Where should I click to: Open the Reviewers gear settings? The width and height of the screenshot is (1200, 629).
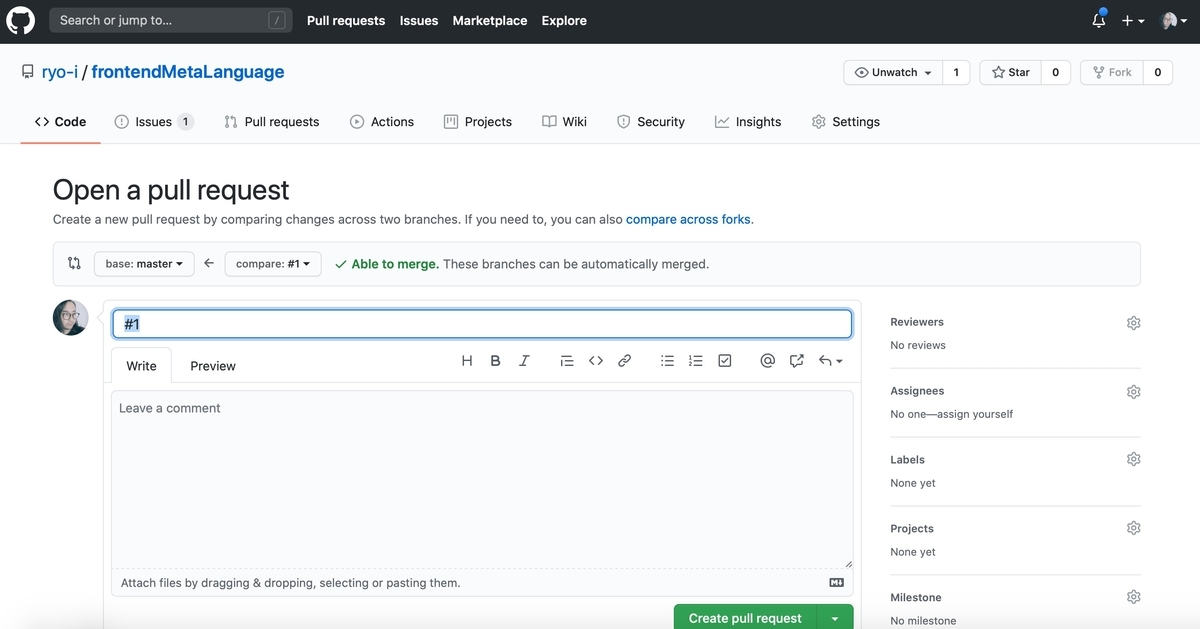pyautogui.click(x=1133, y=323)
